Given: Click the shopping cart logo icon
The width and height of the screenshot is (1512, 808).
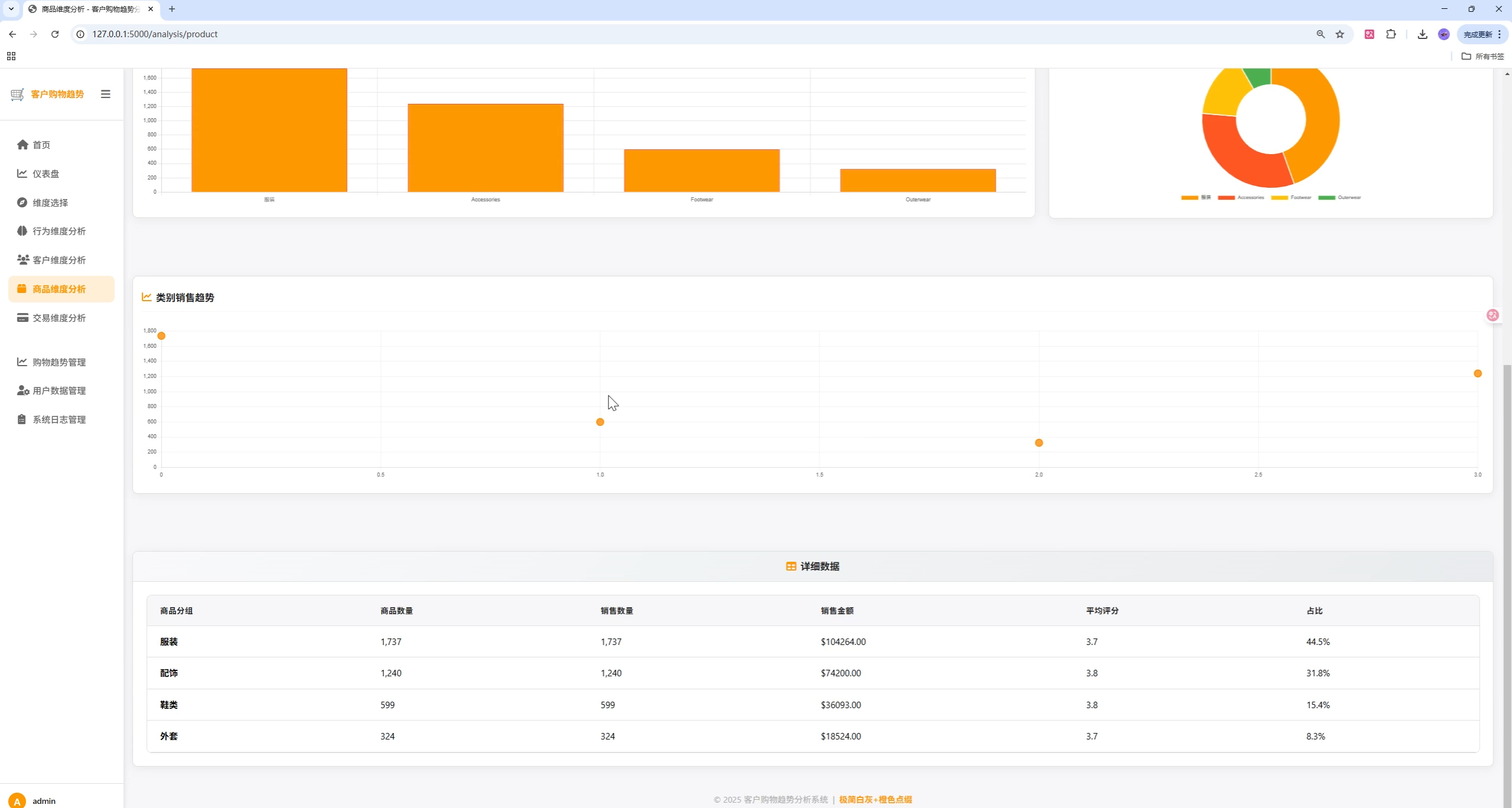Looking at the screenshot, I should point(18,94).
